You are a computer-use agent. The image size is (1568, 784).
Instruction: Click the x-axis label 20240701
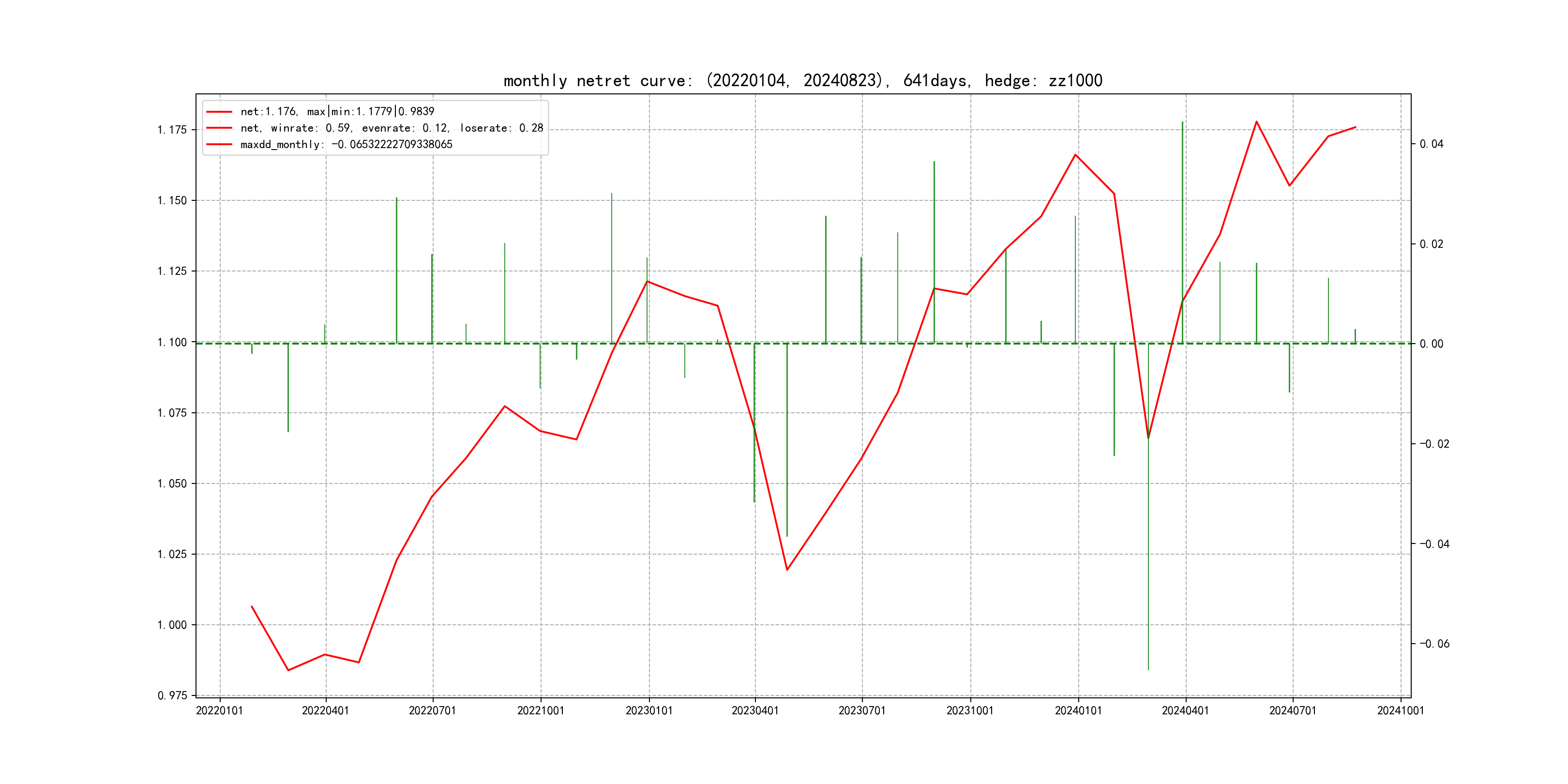point(1292,710)
